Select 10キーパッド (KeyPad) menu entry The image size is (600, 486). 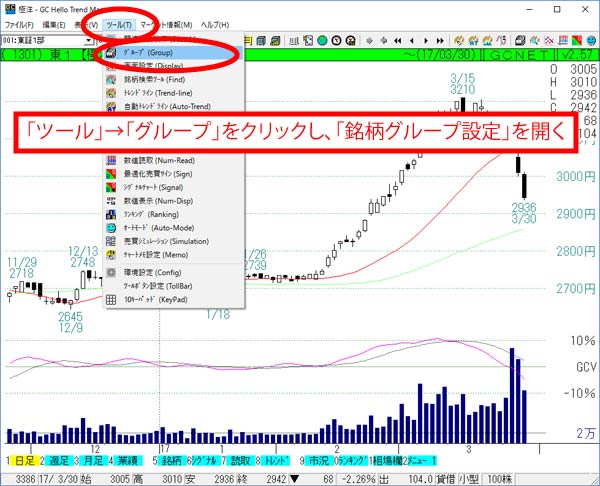click(x=174, y=300)
